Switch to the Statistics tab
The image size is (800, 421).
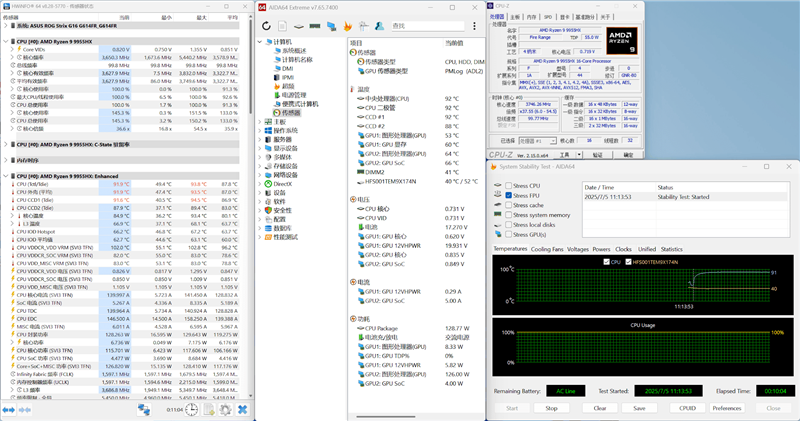[671, 250]
